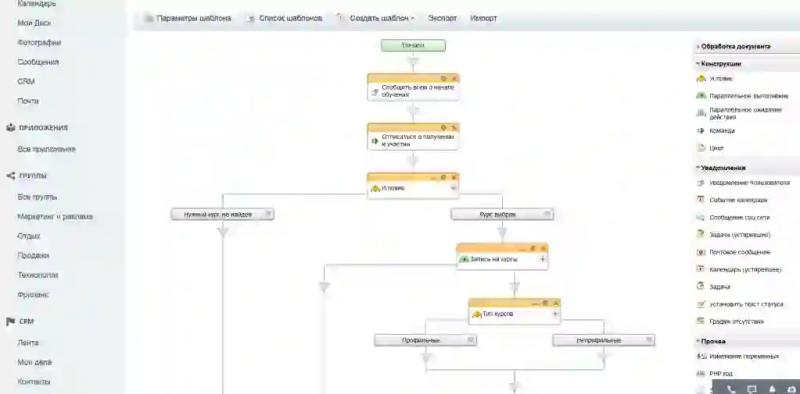Screen dimensions: 800x394
Task: Select the green start block
Action: (x=413, y=46)
